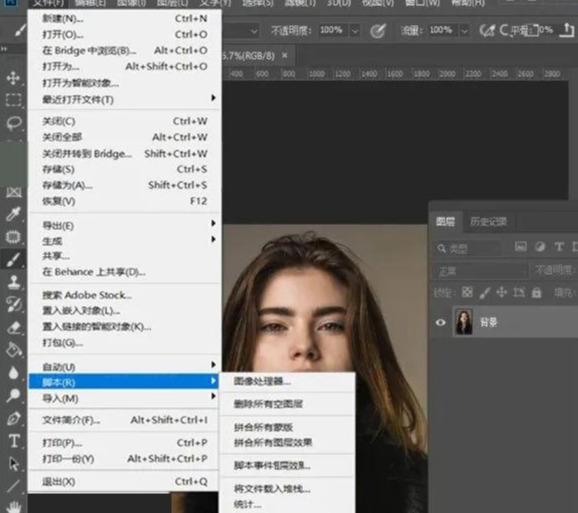Toggle lock transparent pixels in Layers panel
Viewport: 578px width, 513px height.
click(467, 293)
